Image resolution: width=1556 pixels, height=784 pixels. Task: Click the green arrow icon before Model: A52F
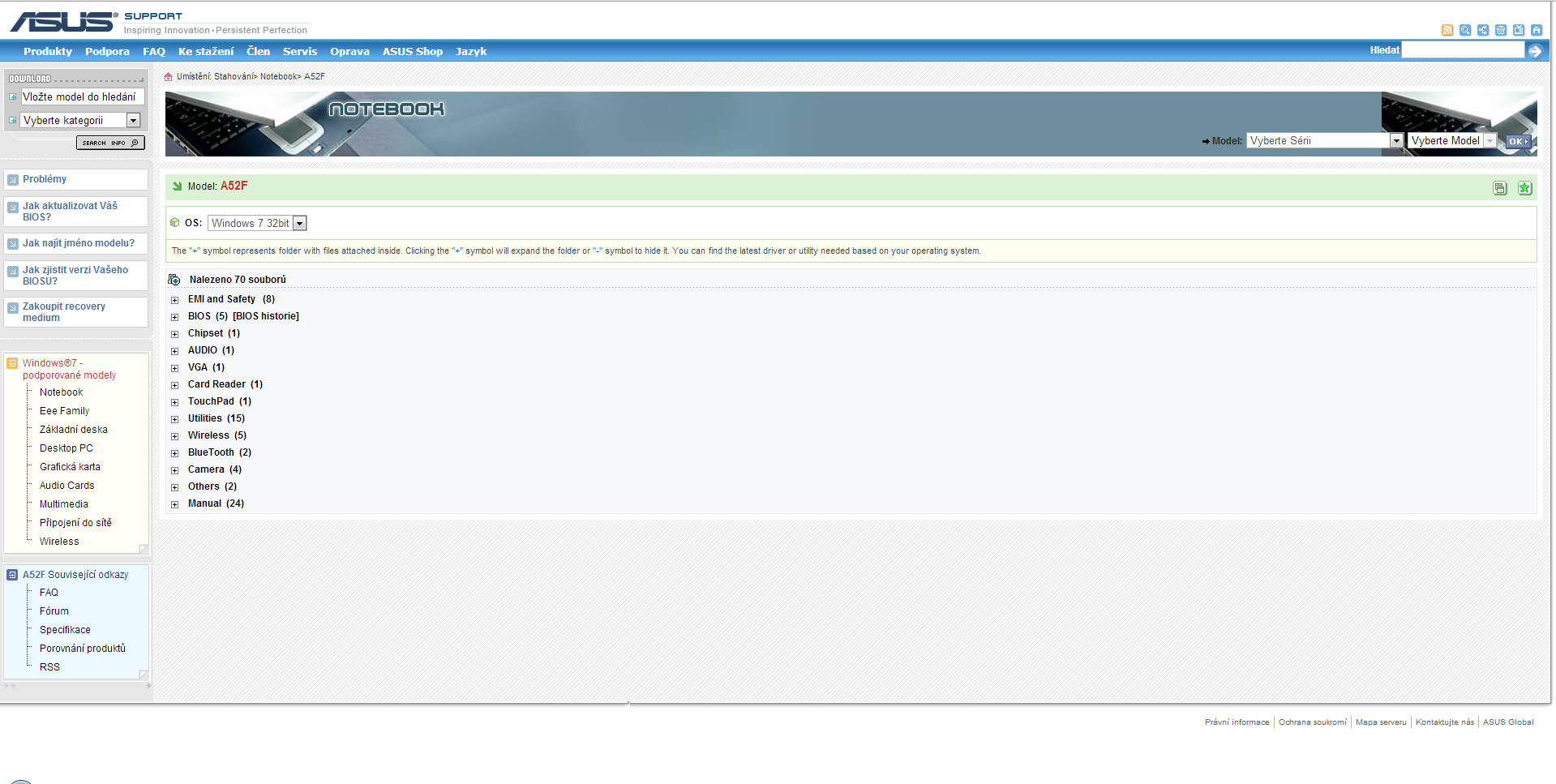177,186
